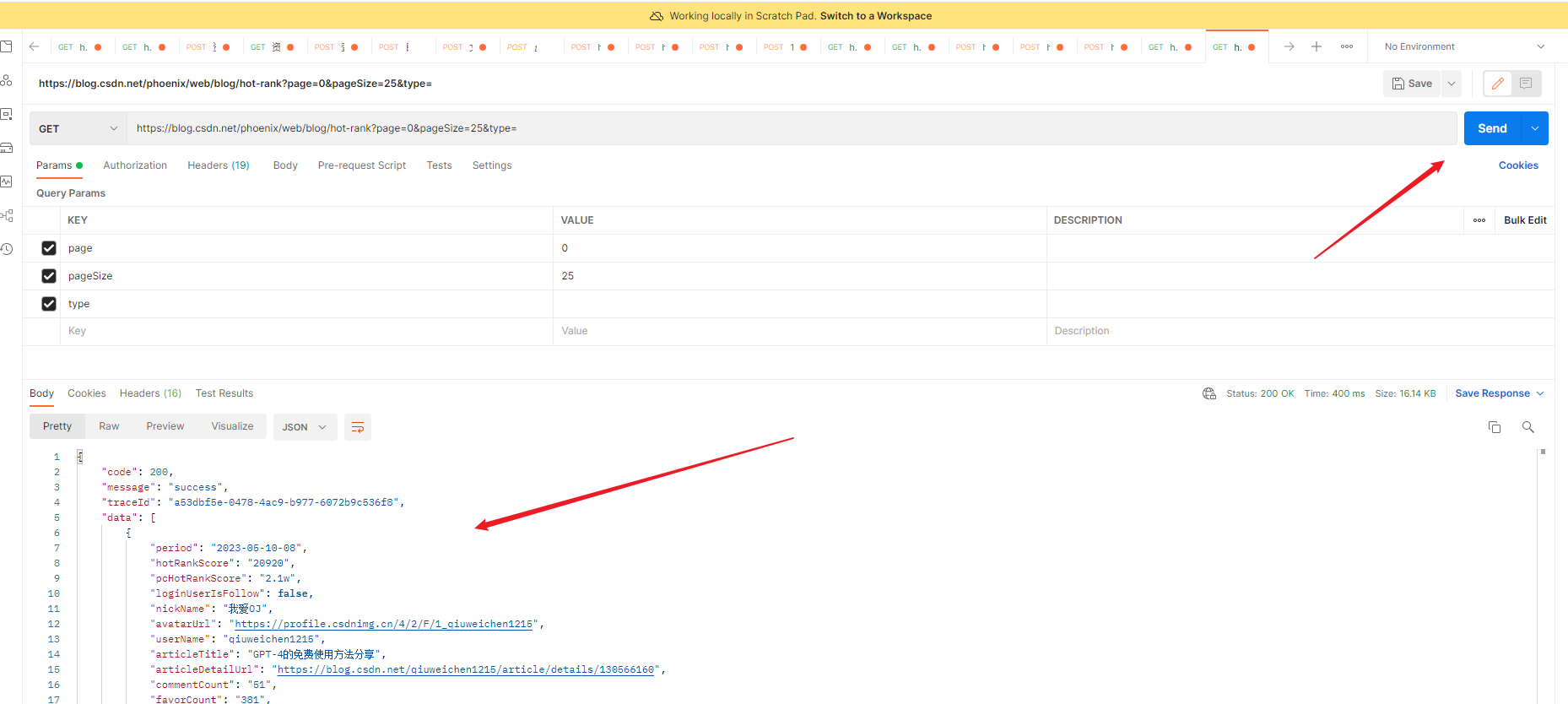Switch response view to Visualize
The height and width of the screenshot is (704, 1568).
(x=232, y=426)
